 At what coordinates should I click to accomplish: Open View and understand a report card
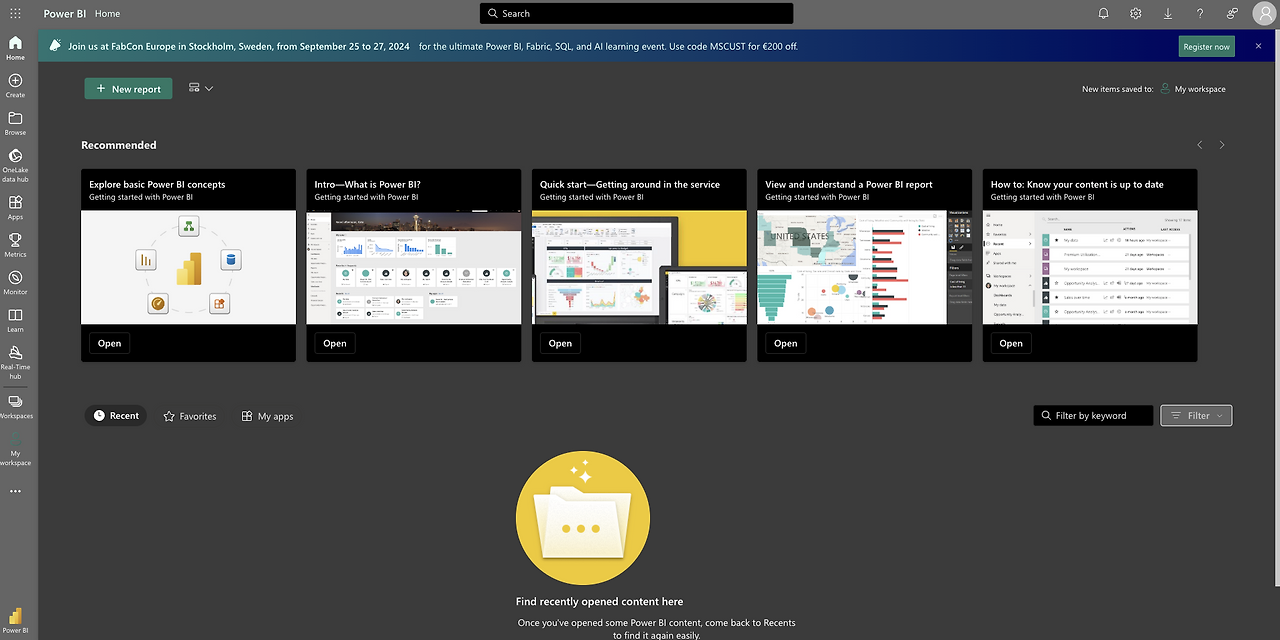click(x=786, y=343)
